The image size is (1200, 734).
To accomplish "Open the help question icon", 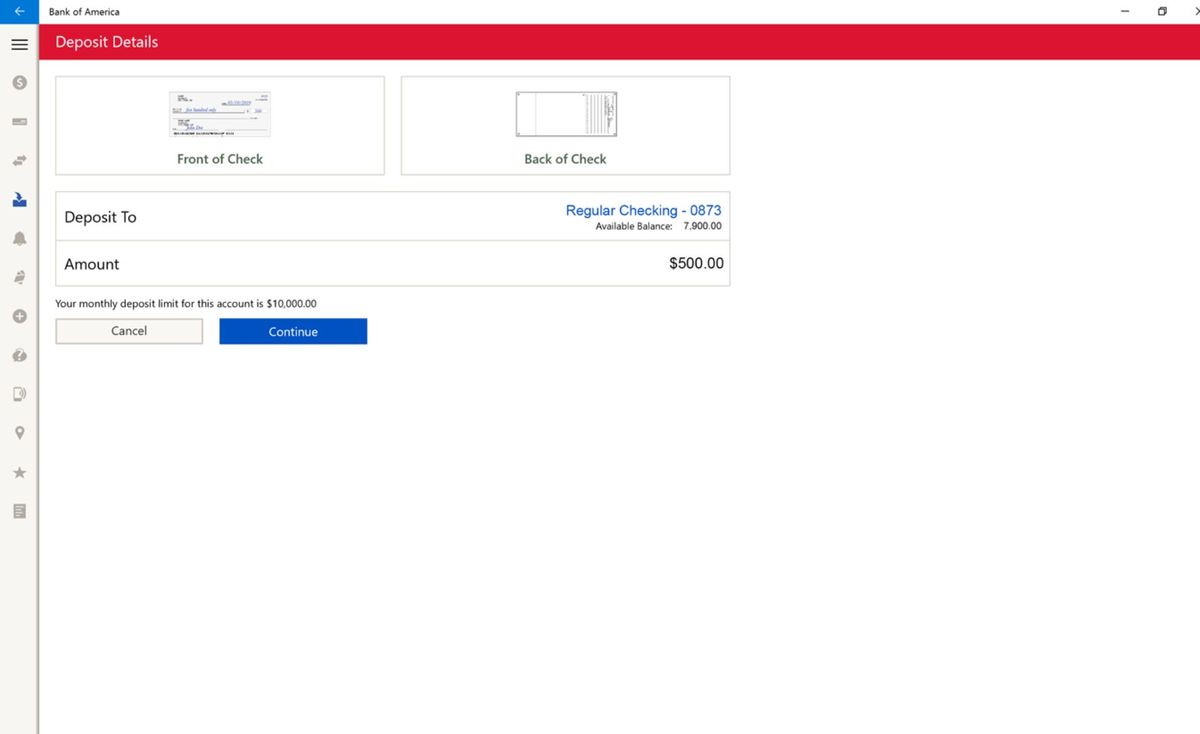I will (x=18, y=355).
